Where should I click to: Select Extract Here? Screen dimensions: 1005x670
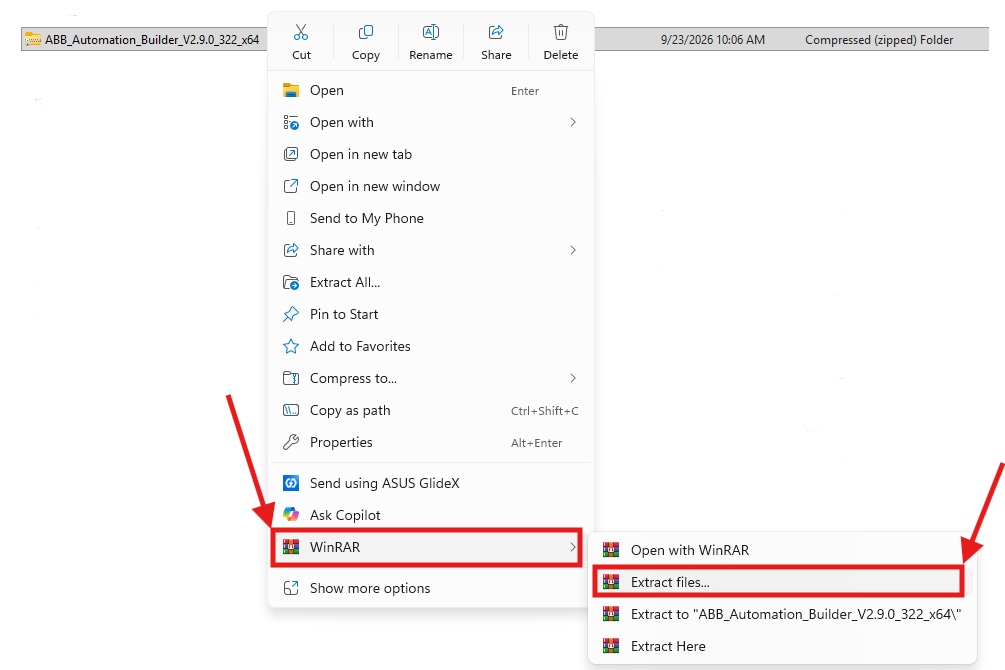coord(783,646)
